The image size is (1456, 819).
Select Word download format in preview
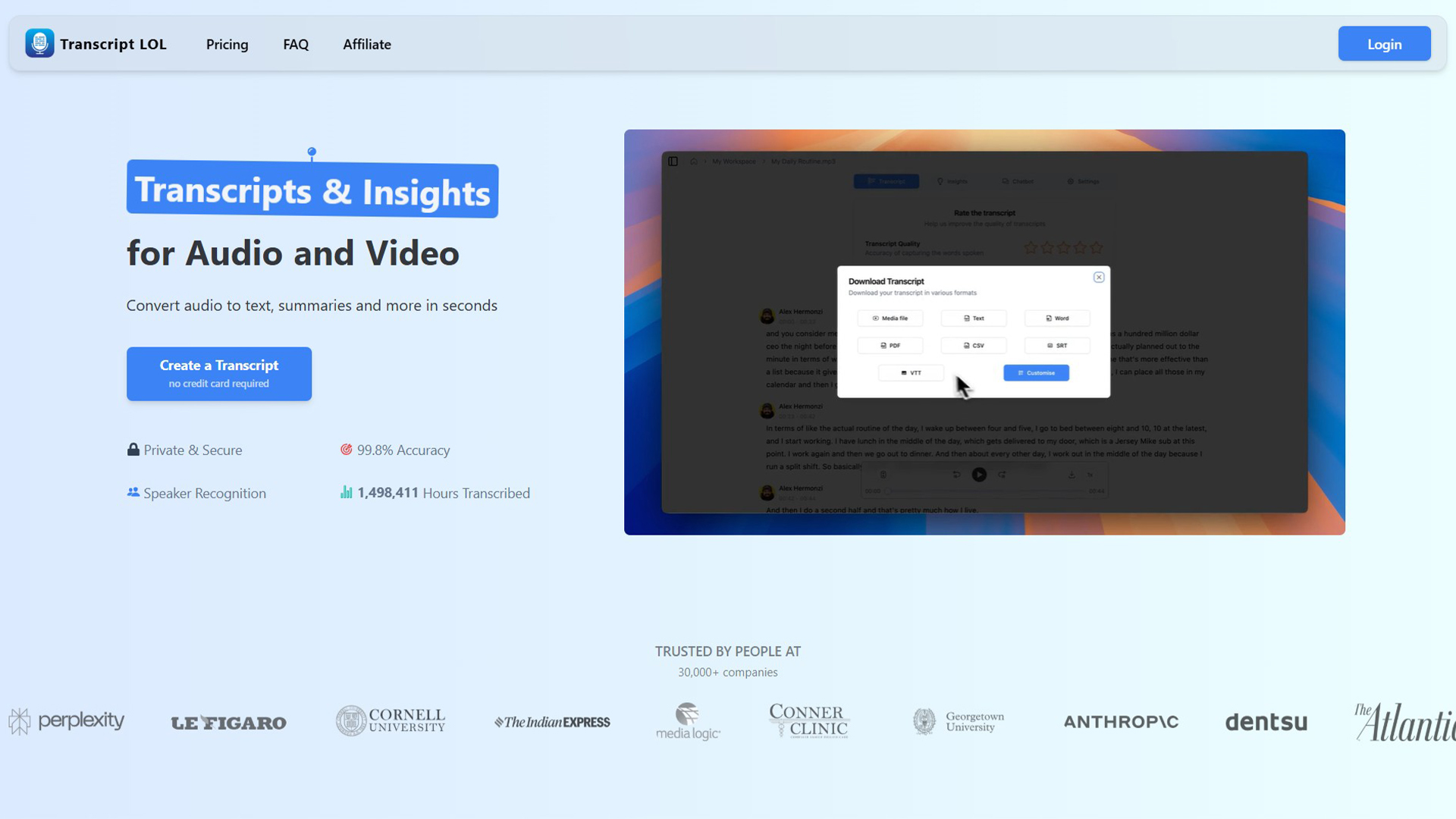(1057, 318)
